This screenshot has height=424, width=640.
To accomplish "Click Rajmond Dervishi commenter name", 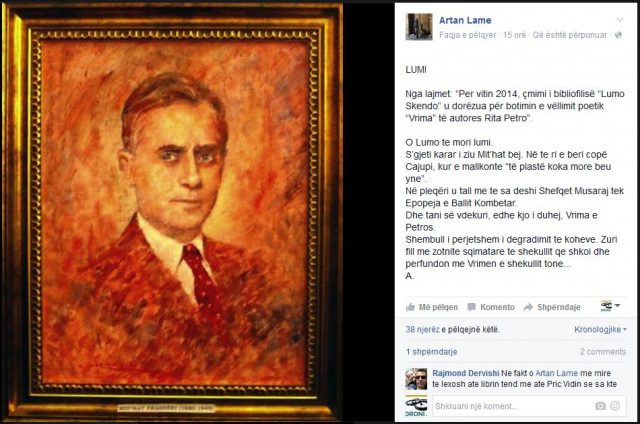I will [x=466, y=373].
